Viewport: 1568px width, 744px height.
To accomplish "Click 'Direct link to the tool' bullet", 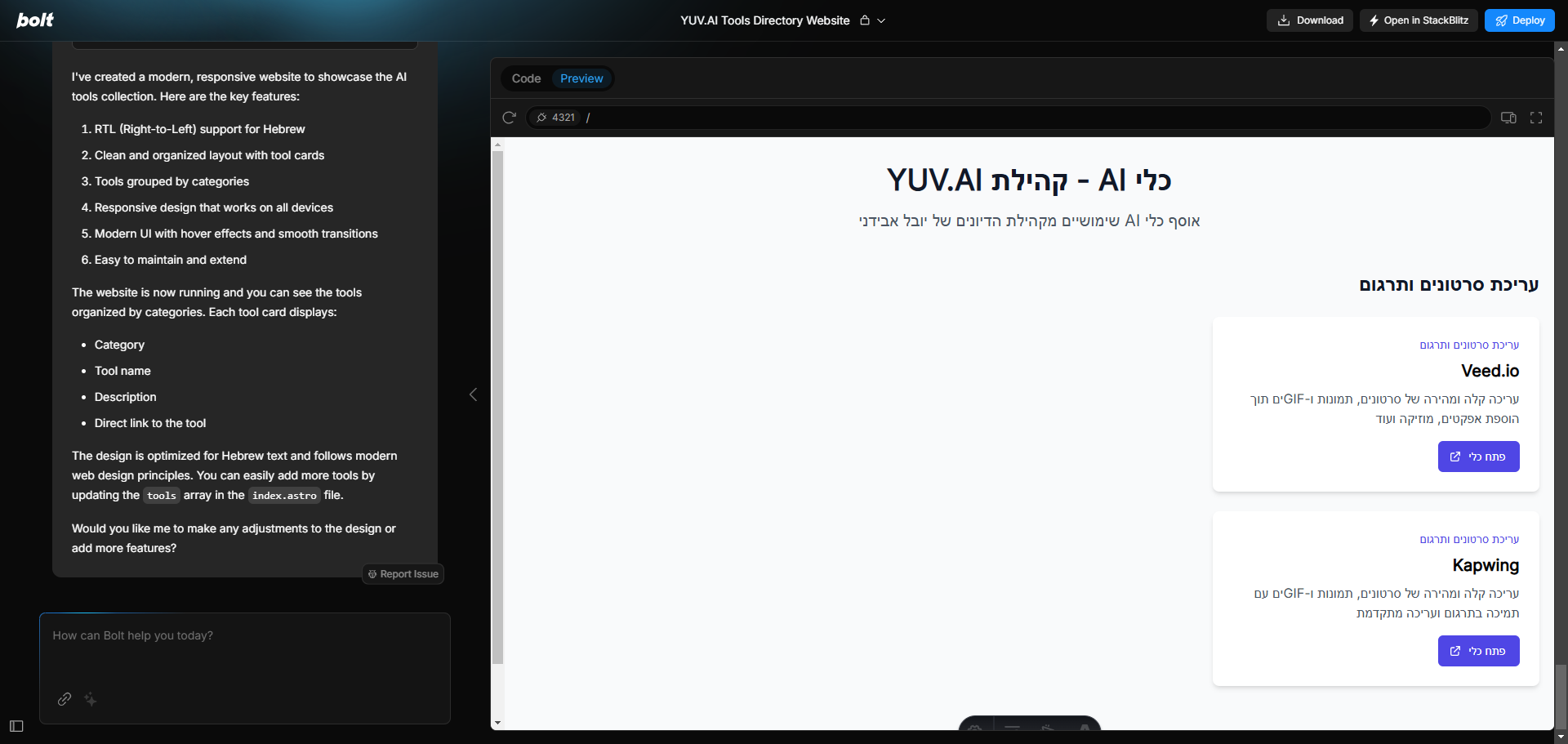I will coord(150,423).
